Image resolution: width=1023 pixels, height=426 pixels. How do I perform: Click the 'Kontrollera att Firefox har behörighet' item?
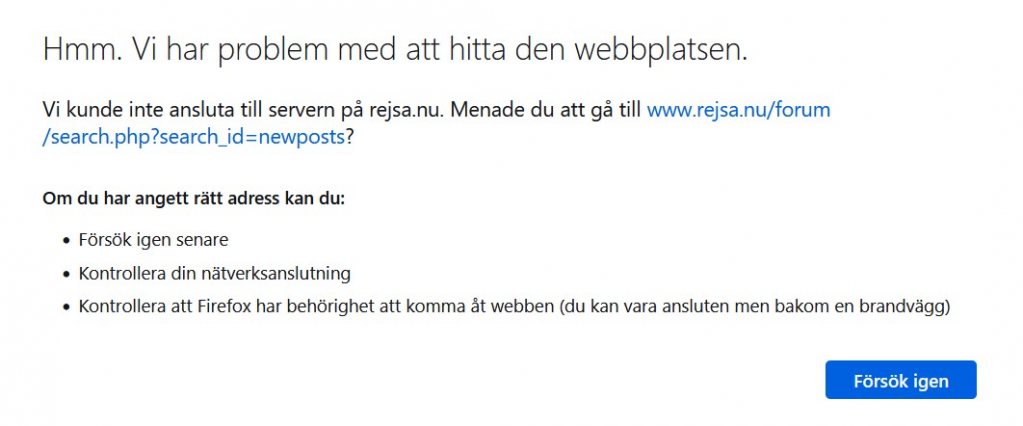(x=514, y=307)
